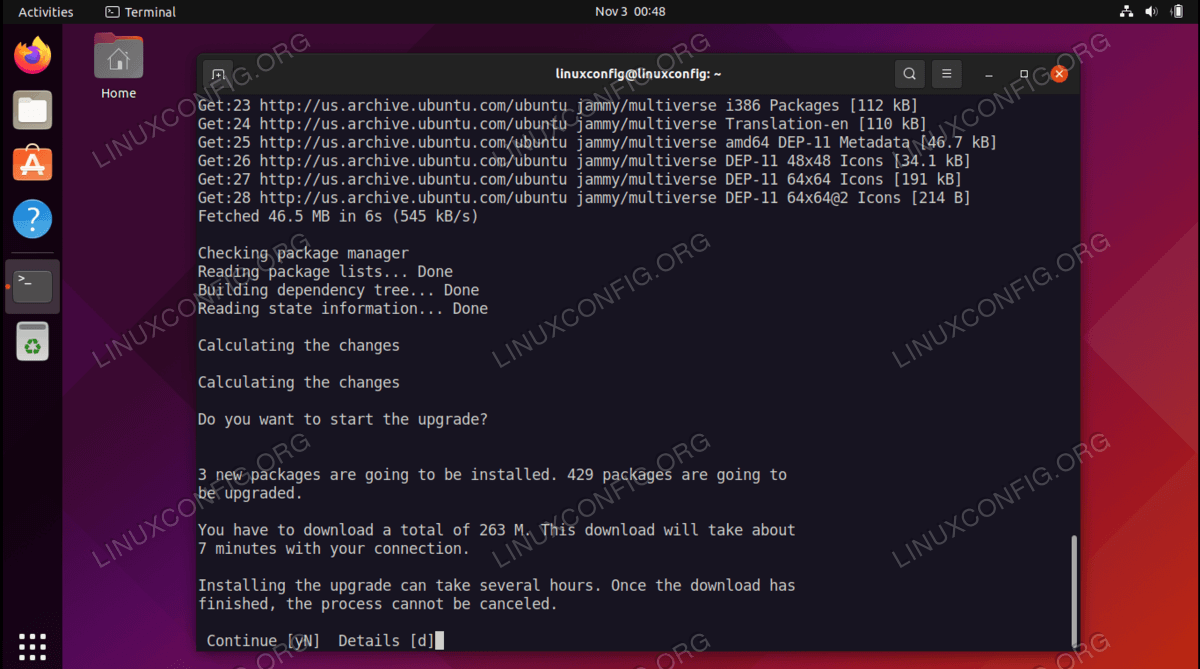Screen dimensions: 1200x669
Task: Click the terminal vertical scrollbar
Action: click(1075, 590)
